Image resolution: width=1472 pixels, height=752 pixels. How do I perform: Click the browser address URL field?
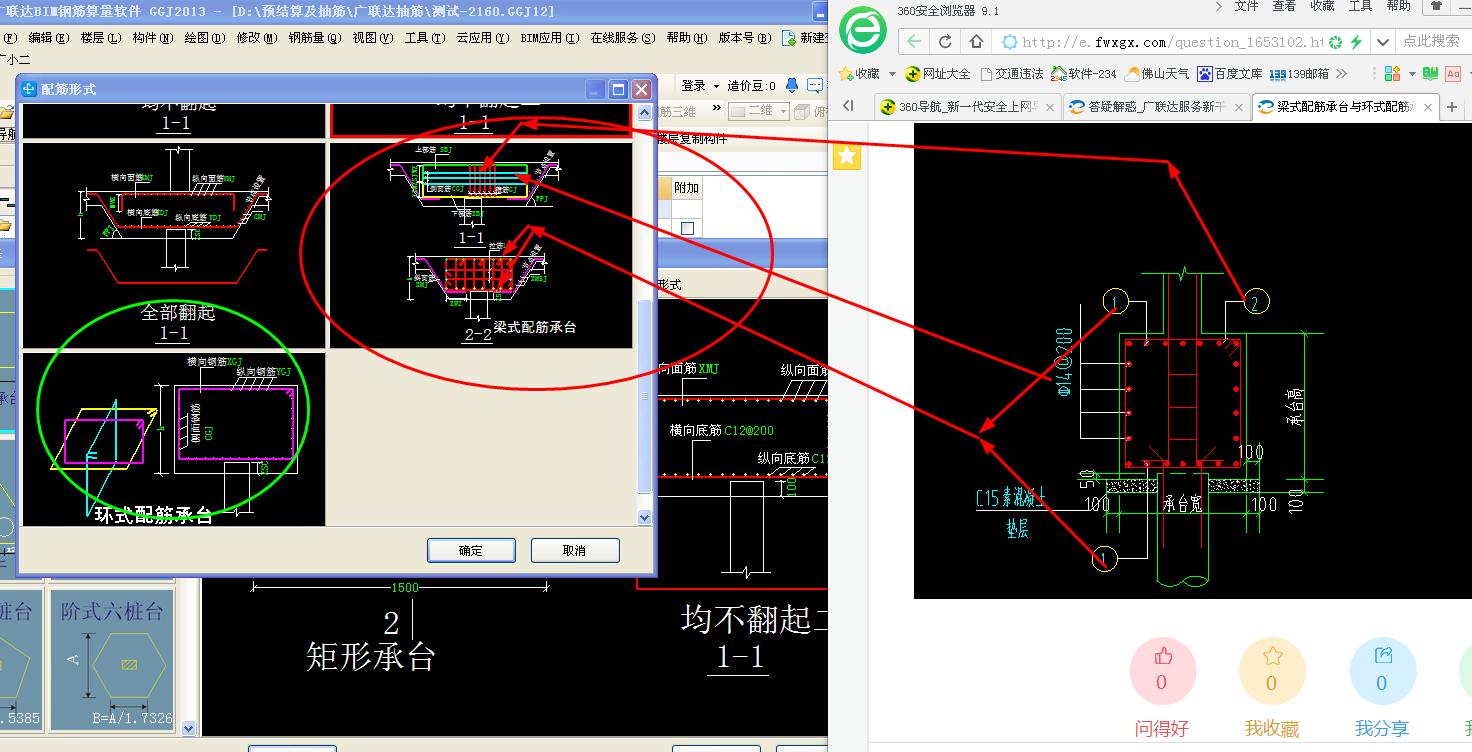(1172, 42)
